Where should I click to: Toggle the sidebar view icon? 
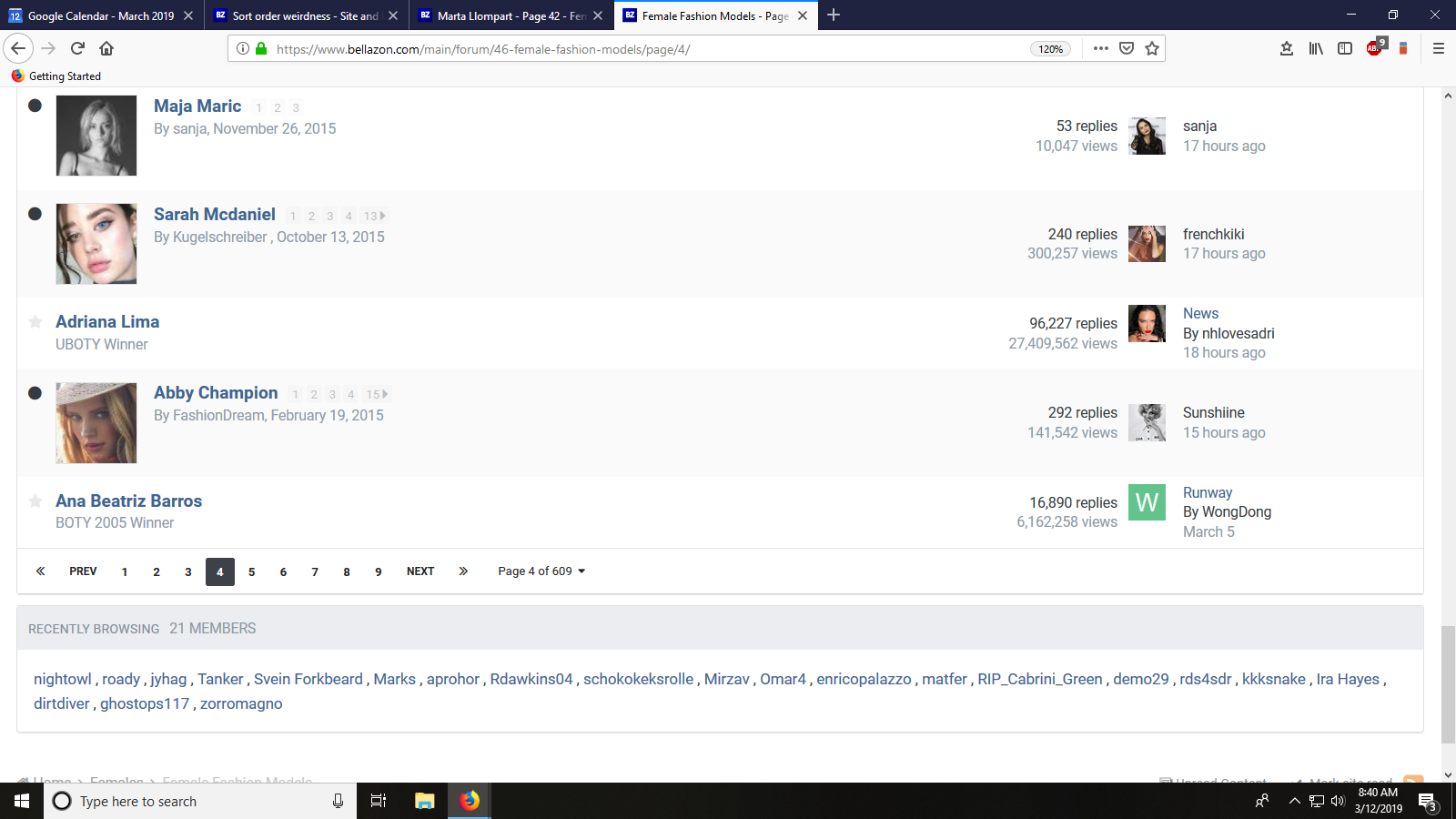point(1345,48)
